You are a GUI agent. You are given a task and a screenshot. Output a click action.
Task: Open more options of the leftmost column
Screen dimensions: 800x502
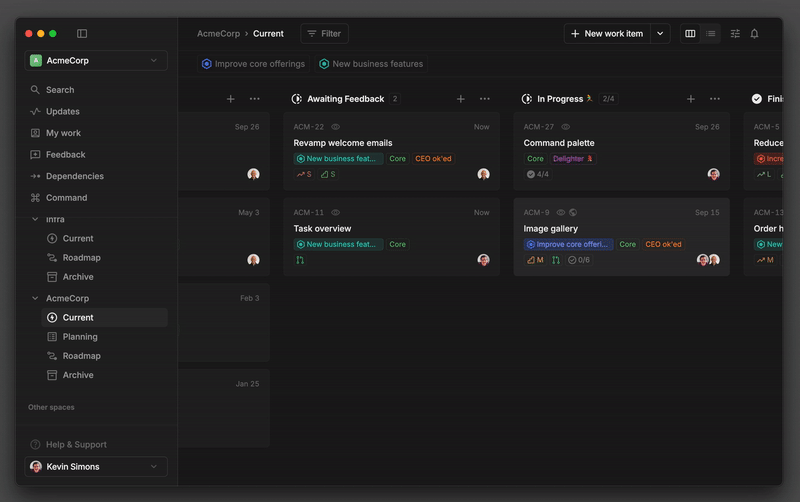pyautogui.click(x=255, y=99)
